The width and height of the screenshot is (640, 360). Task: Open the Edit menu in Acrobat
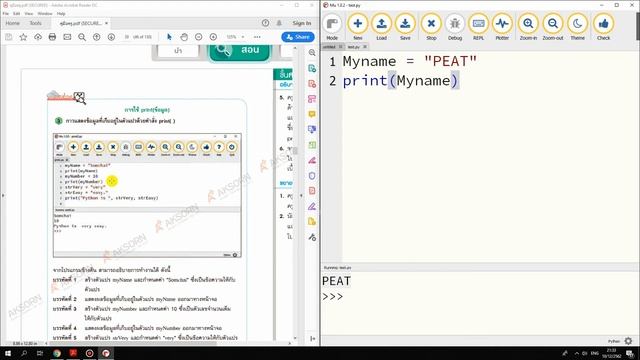pos(16,13)
